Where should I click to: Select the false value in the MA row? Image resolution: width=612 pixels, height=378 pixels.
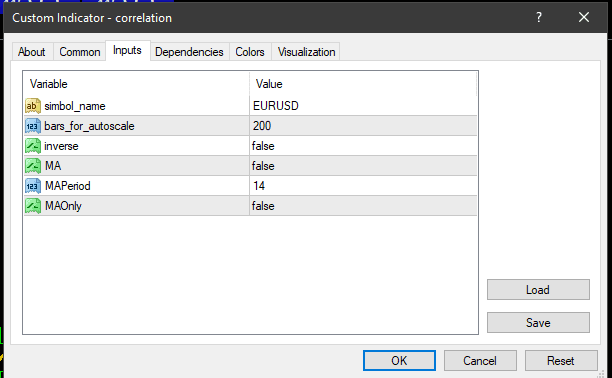pyautogui.click(x=363, y=166)
